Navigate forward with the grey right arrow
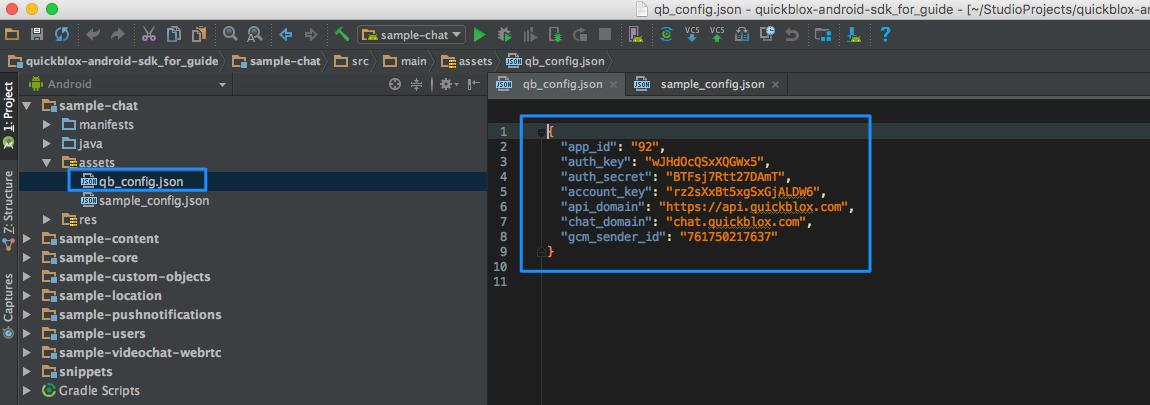The height and width of the screenshot is (405, 1150). (310, 34)
